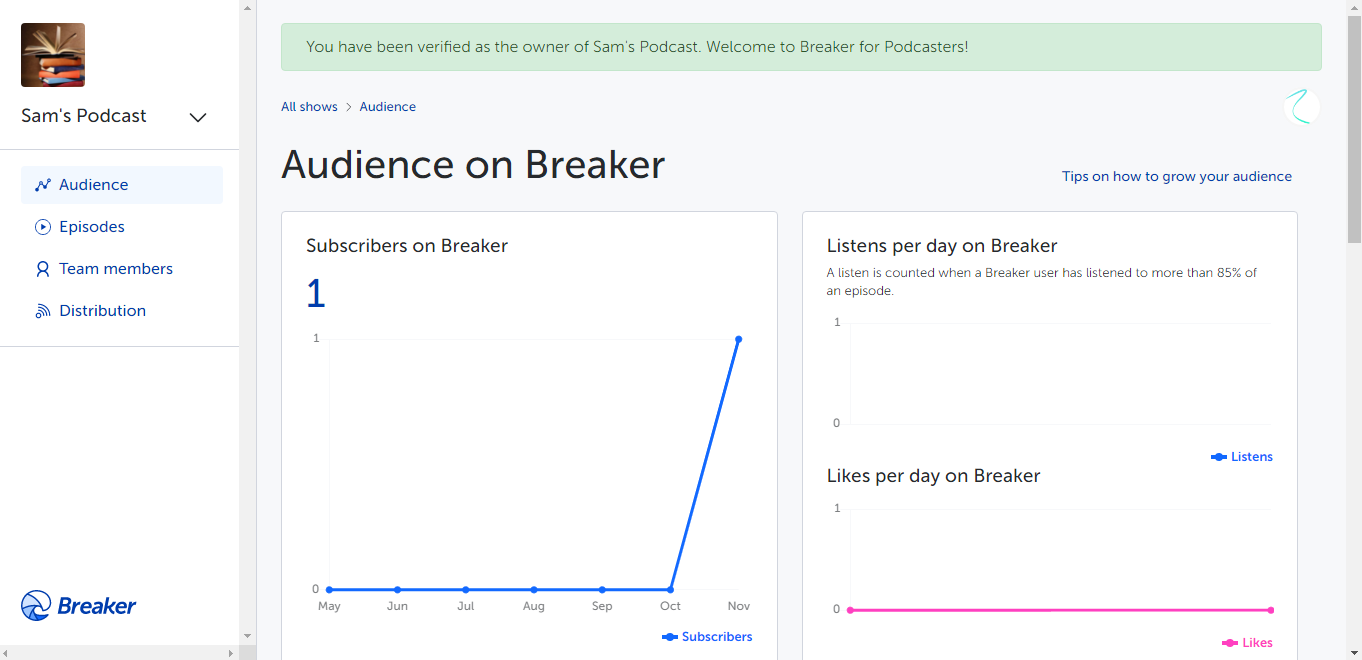
Task: Click the Sam's Podcast cover thumbnail
Action: point(53,55)
